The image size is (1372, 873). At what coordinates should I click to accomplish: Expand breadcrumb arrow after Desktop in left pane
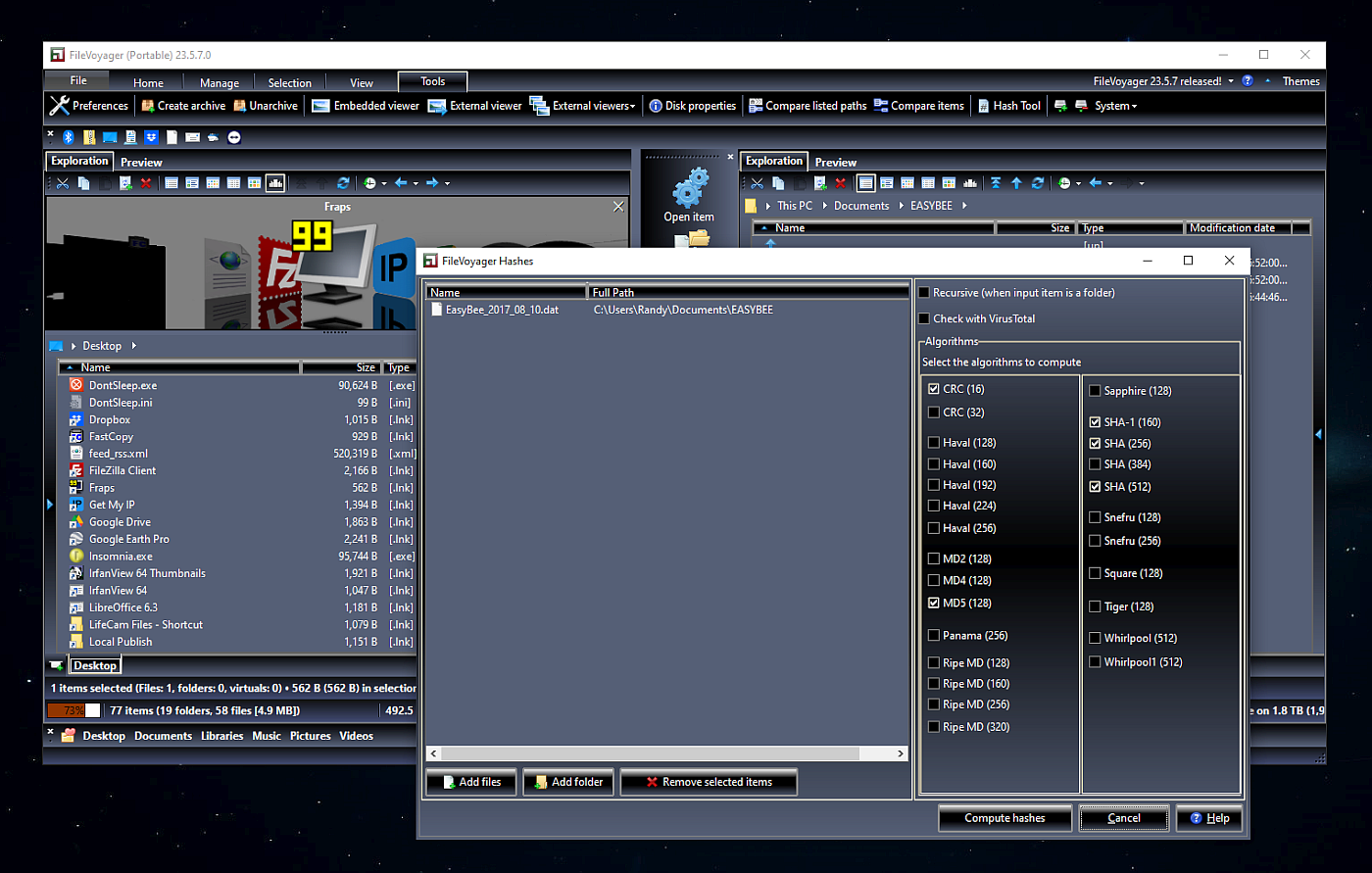(x=133, y=346)
